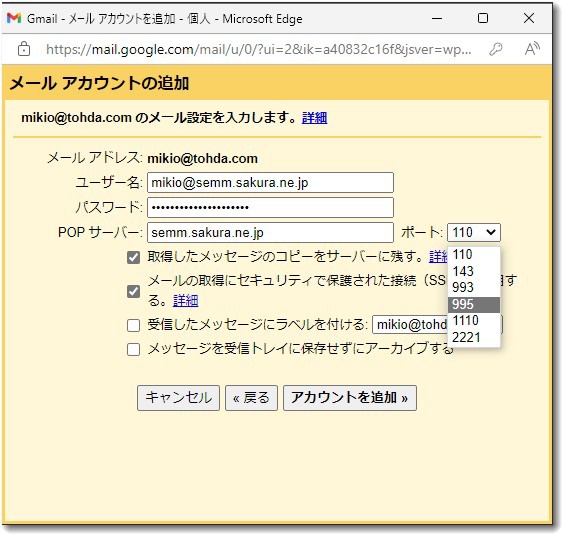
Task: Click the « 戻る back button
Action: (251, 397)
